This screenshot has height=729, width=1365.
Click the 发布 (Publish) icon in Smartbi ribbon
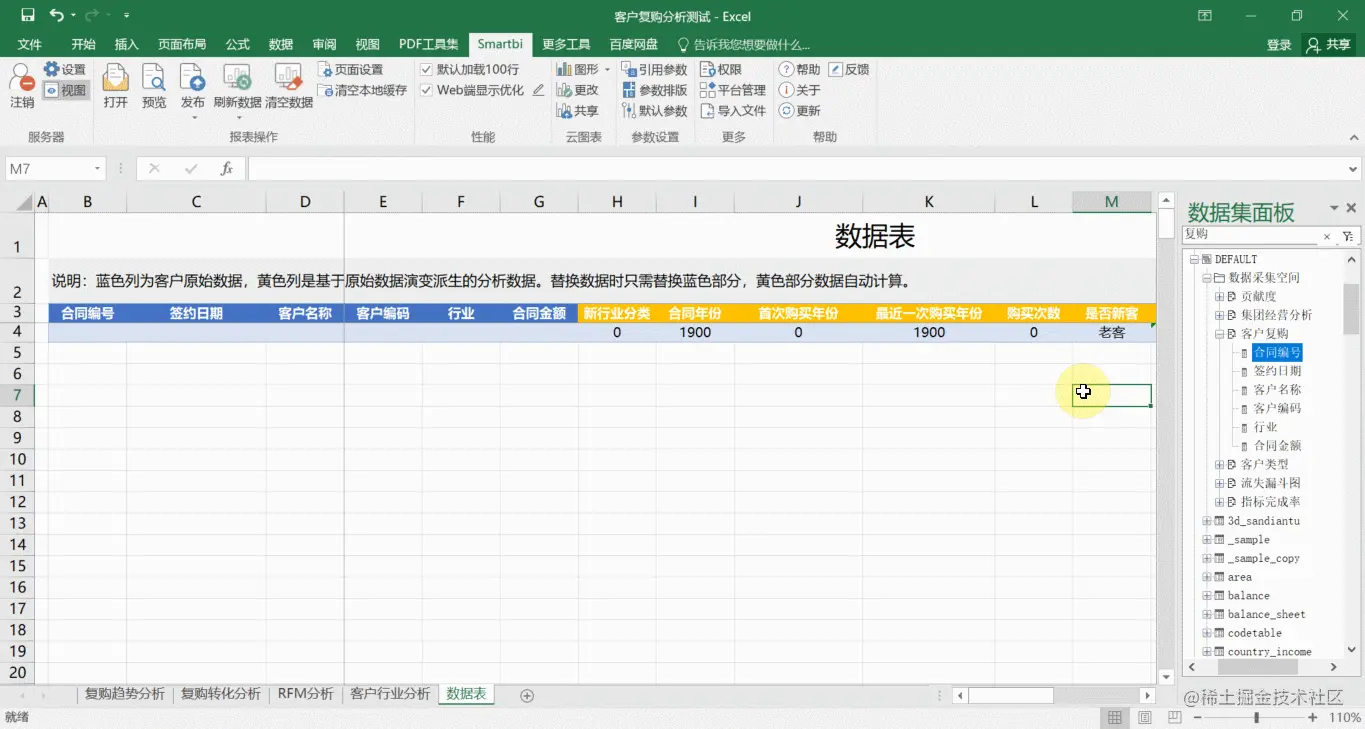(x=192, y=85)
